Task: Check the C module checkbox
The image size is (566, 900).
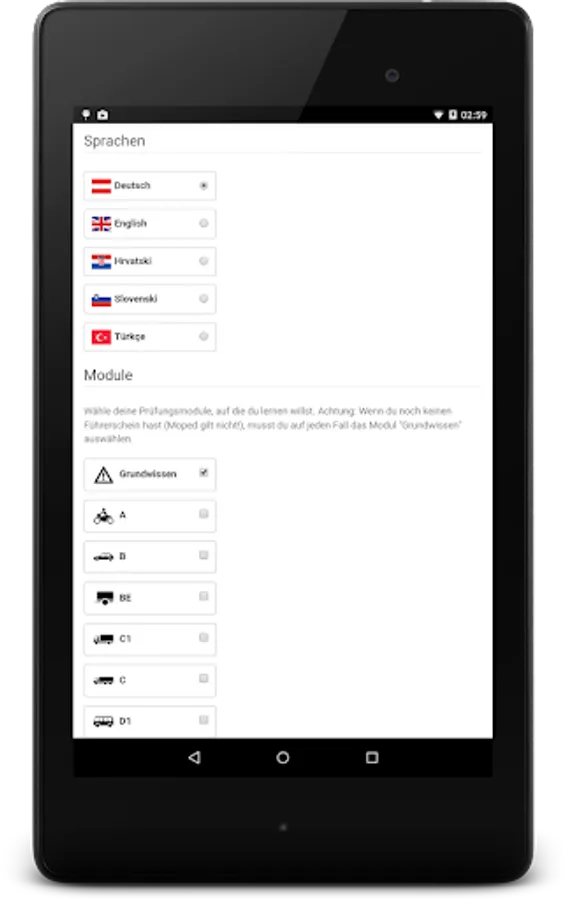Action: click(203, 679)
